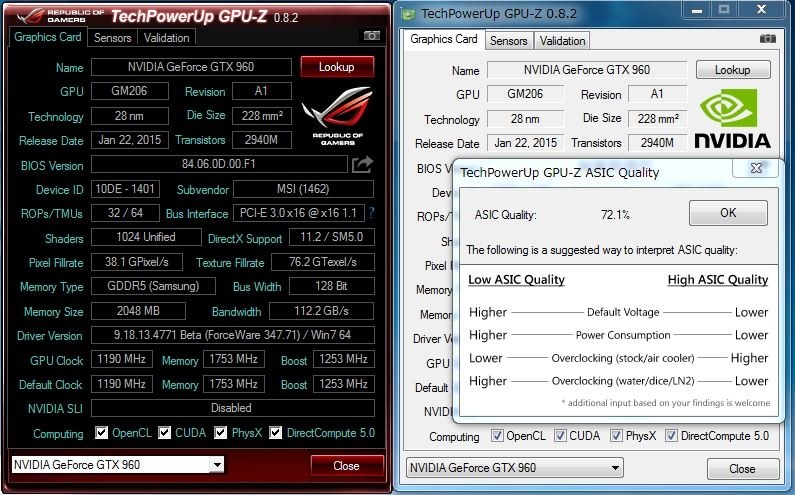Click the NVIDIA SLI field showing Disabled
The width and height of the screenshot is (795, 495).
pyautogui.click(x=233, y=408)
